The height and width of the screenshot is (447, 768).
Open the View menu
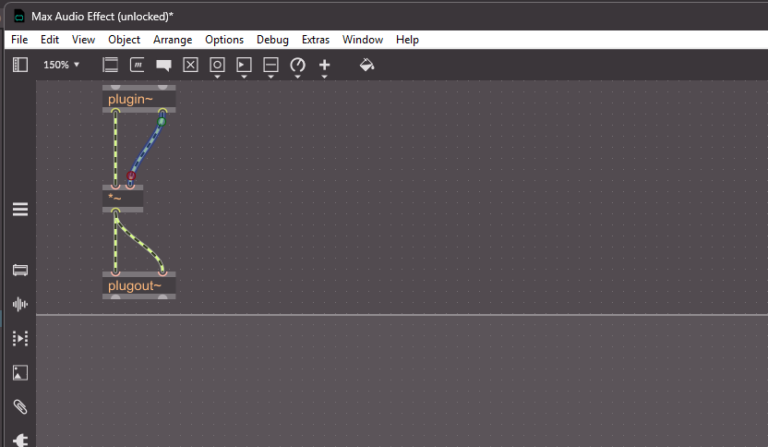click(83, 40)
